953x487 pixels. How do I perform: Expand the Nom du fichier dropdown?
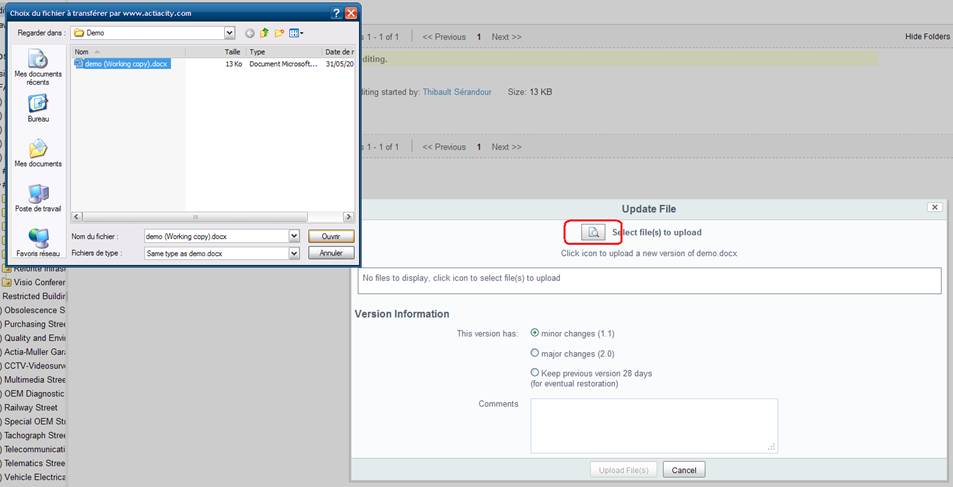click(x=294, y=236)
